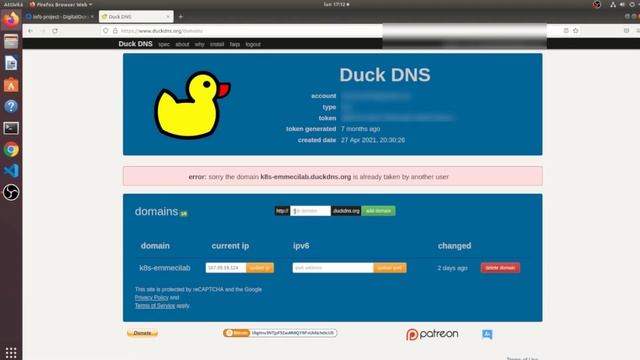This screenshot has width=640, height=360.
Task: Select the Duck DNS tab
Action: [x=136, y=17]
